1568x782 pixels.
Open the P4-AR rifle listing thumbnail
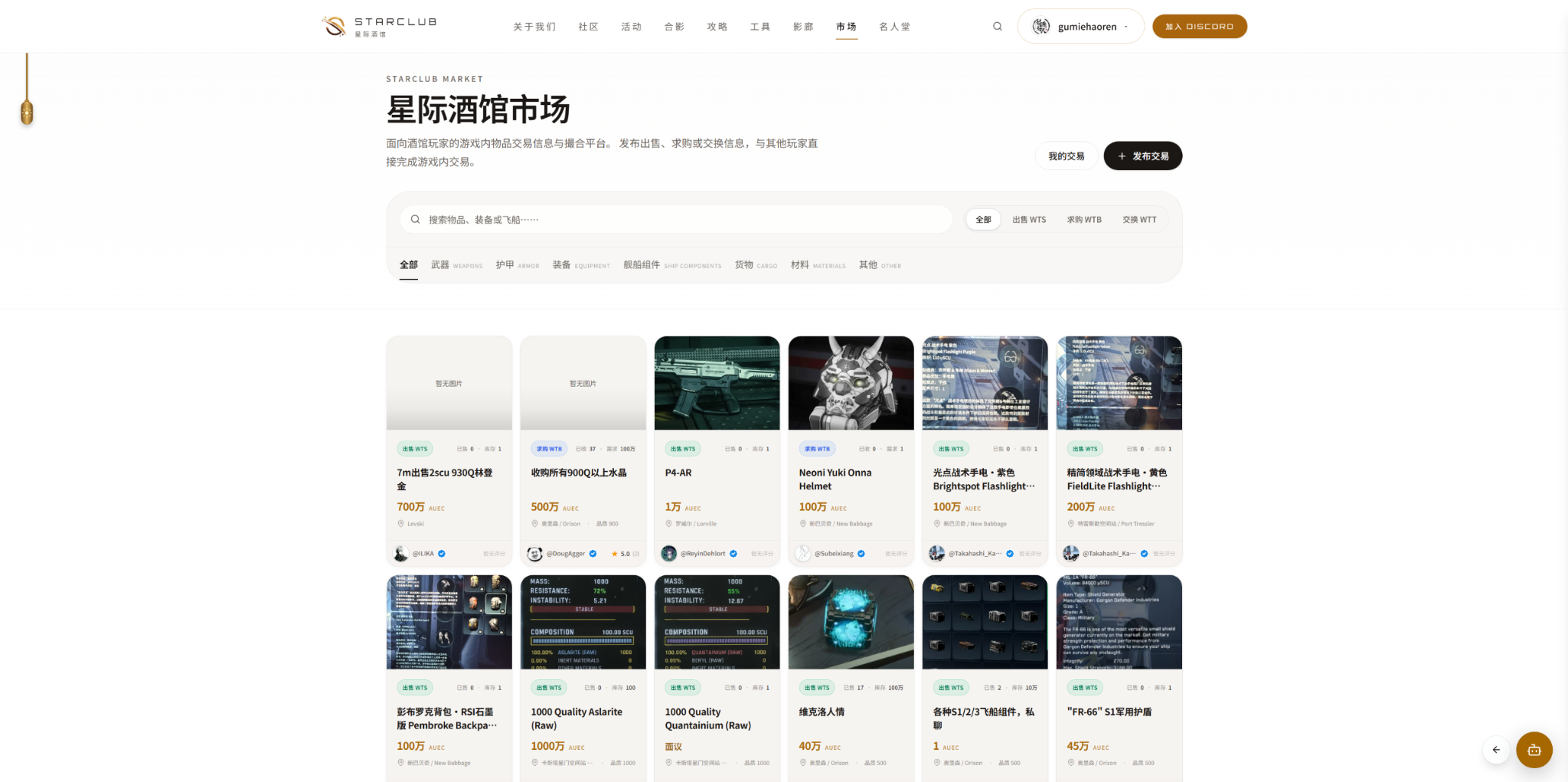tap(717, 383)
